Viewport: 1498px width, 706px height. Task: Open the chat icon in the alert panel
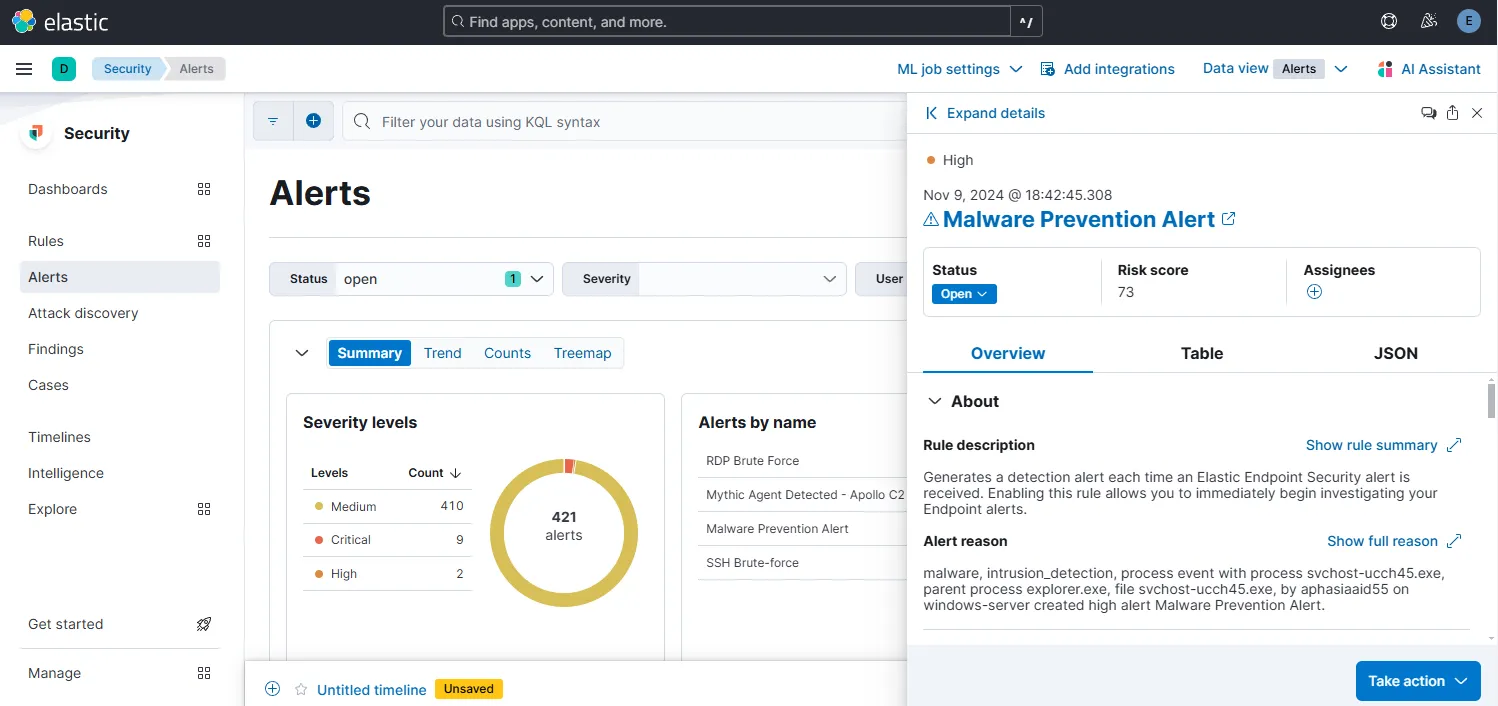(1428, 113)
